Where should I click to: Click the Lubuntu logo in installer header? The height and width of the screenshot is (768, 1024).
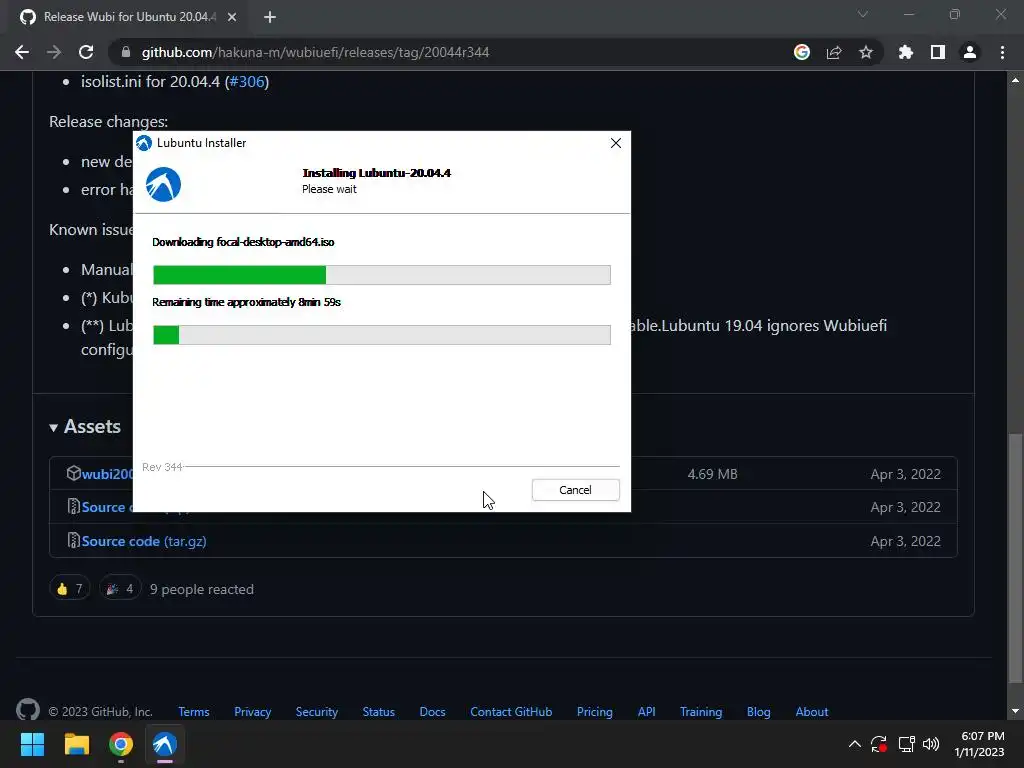[x=163, y=185]
